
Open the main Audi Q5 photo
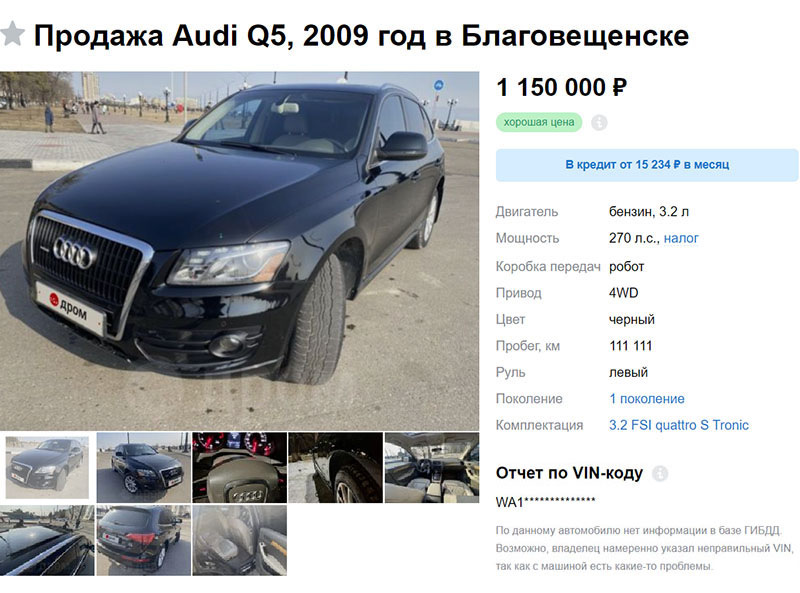click(x=239, y=251)
